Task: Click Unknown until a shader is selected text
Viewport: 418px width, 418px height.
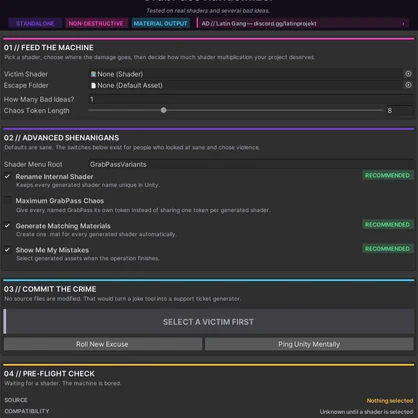Action: tap(366, 412)
